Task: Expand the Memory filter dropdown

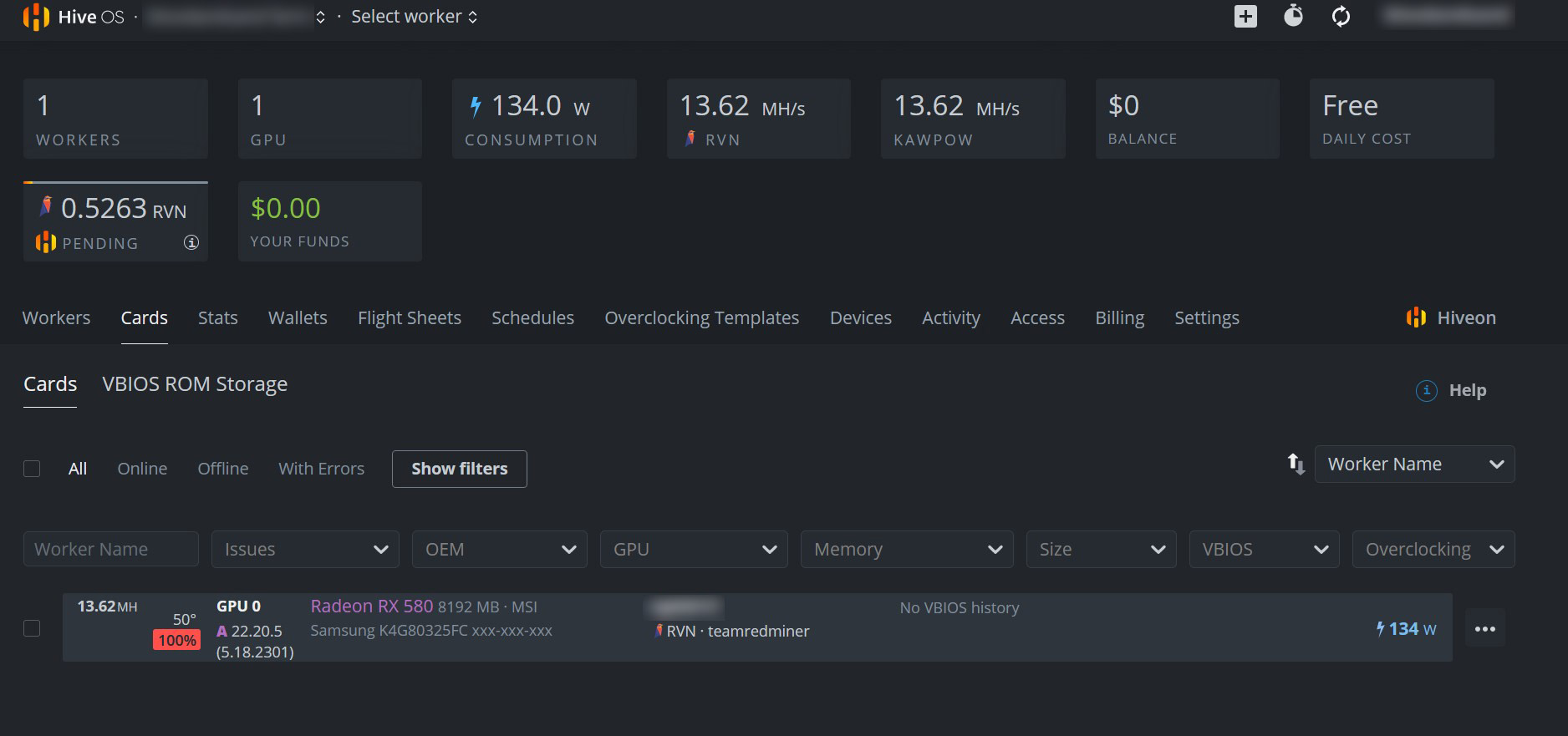Action: click(x=907, y=549)
